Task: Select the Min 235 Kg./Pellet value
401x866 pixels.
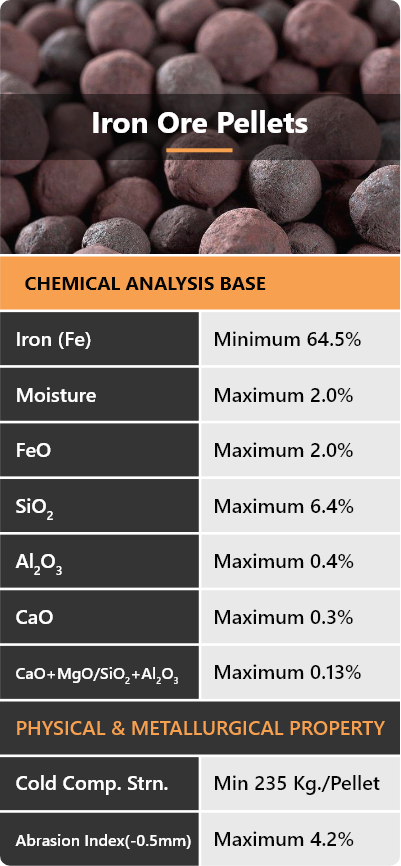Action: pos(297,784)
